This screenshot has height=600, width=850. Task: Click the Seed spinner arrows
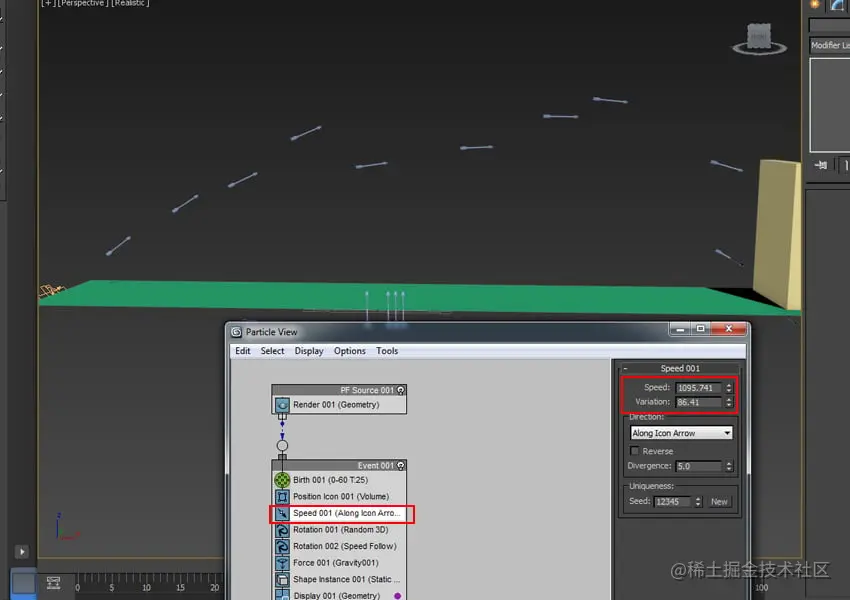click(x=698, y=502)
